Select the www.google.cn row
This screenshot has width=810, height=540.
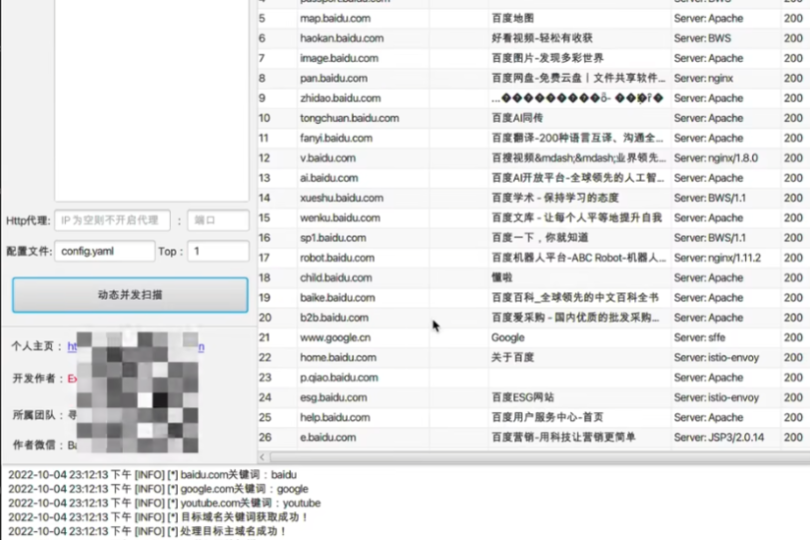click(534, 337)
